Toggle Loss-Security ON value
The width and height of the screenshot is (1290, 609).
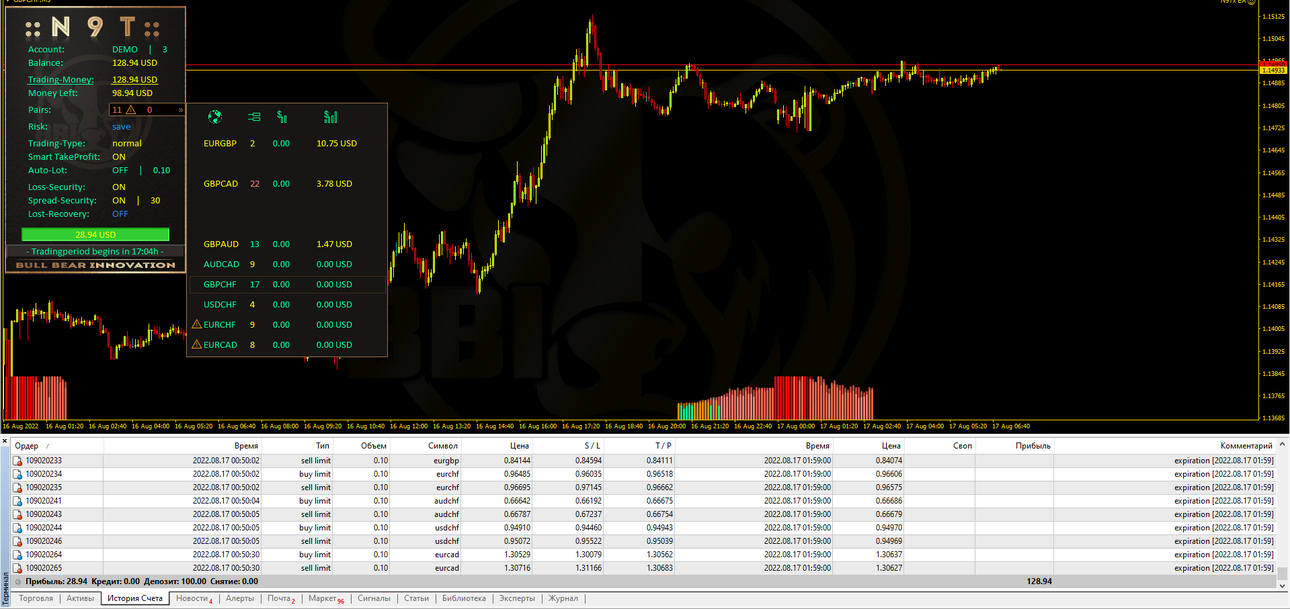click(x=119, y=187)
